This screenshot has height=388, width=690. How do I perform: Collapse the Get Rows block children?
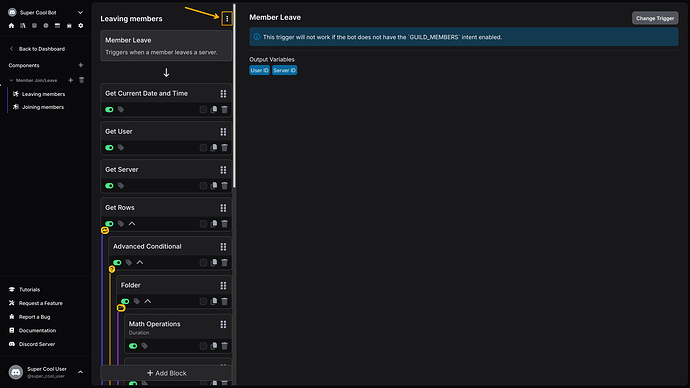[x=132, y=224]
